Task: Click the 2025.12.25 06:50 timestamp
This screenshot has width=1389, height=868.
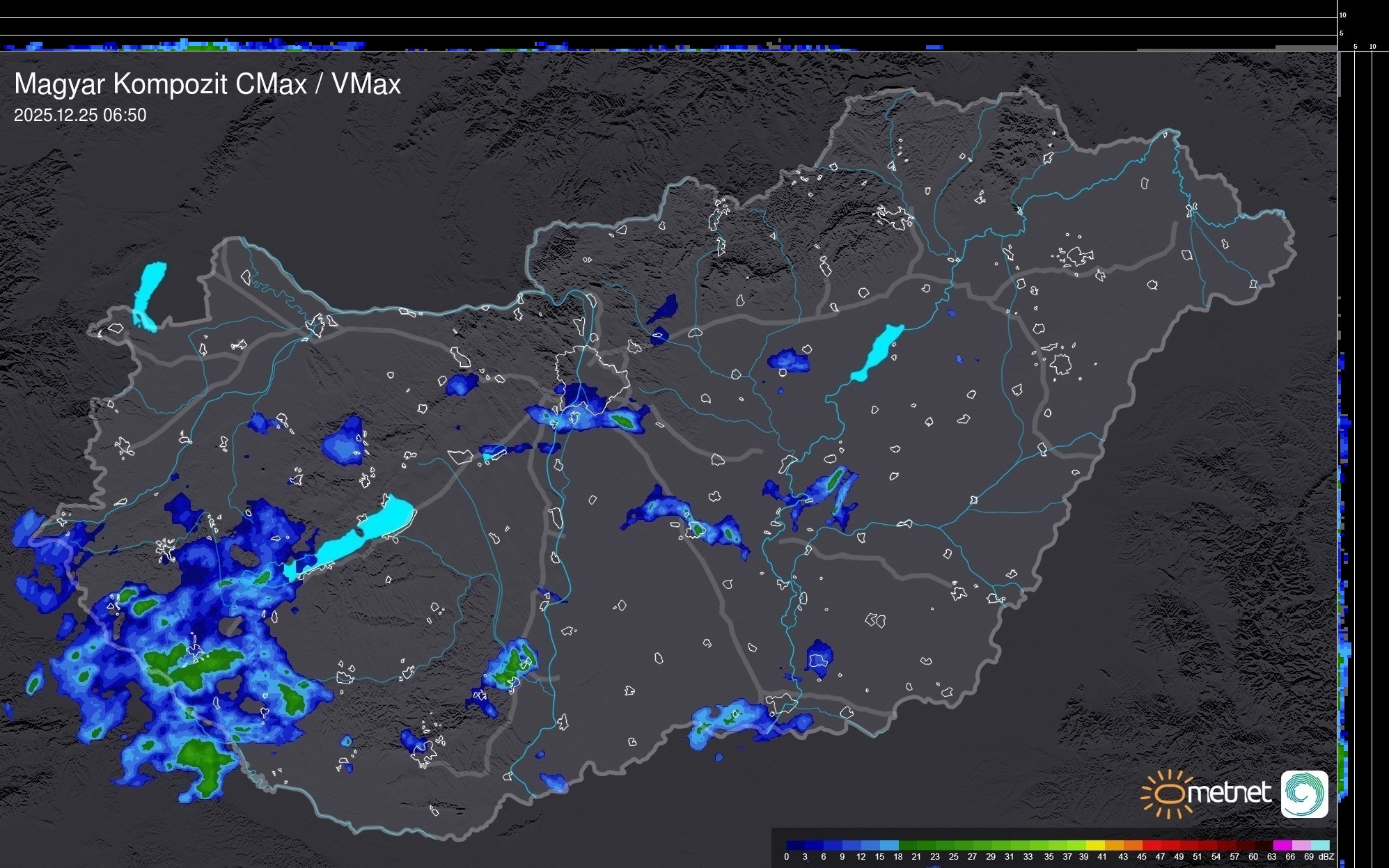Action: (80, 116)
